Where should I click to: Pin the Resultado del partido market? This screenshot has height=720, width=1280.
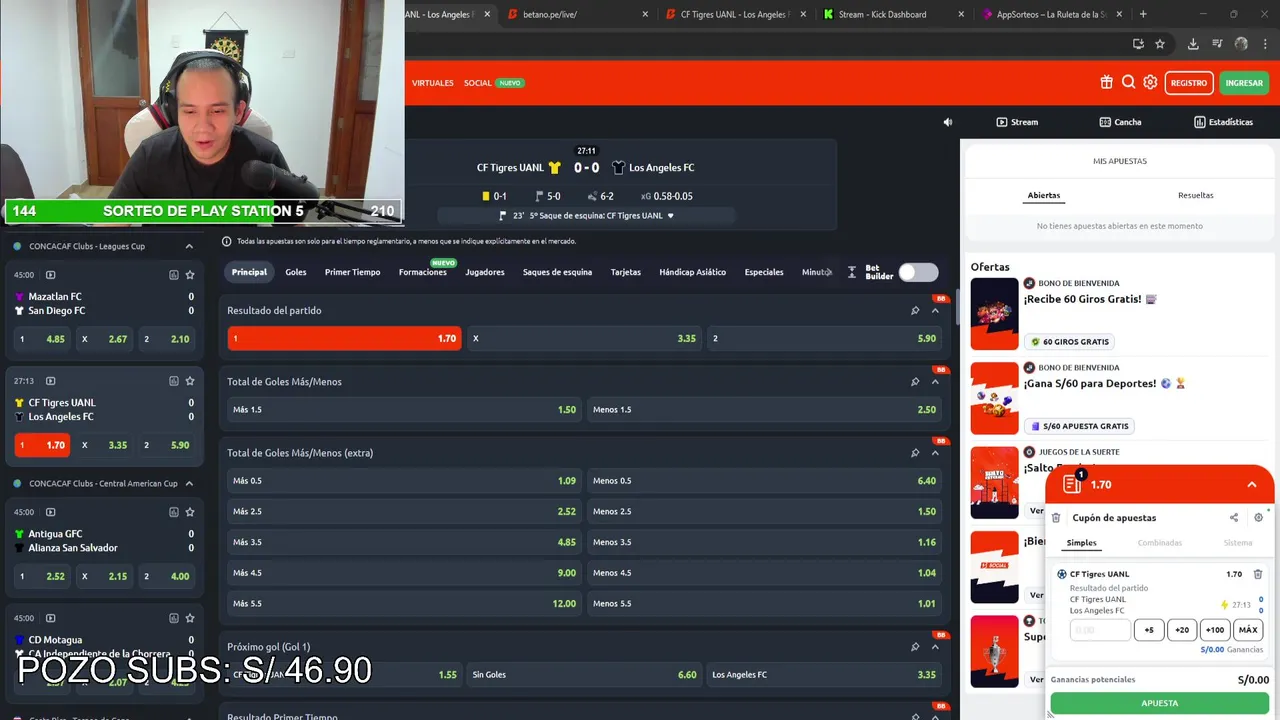coord(914,311)
